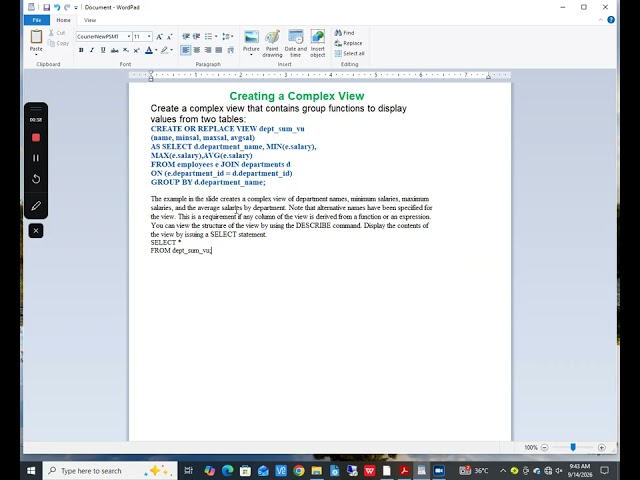
Task: Open the highlight color dropdown arrow
Action: pyautogui.click(x=171, y=50)
